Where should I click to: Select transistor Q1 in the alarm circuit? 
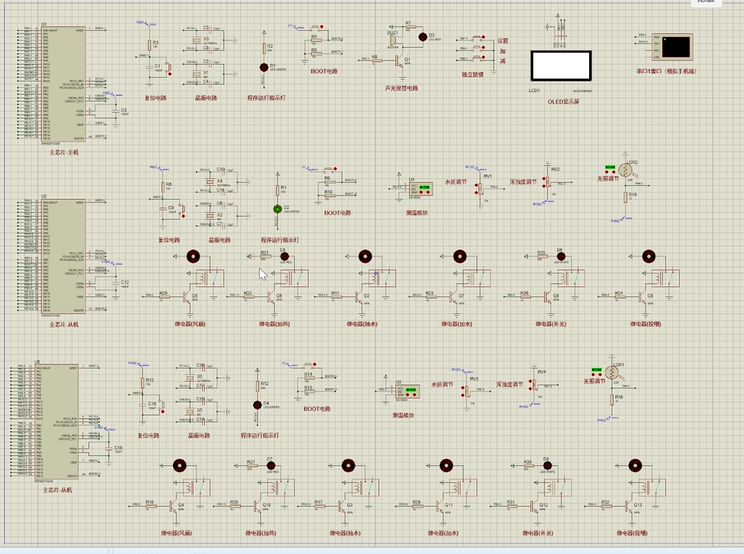(x=400, y=61)
